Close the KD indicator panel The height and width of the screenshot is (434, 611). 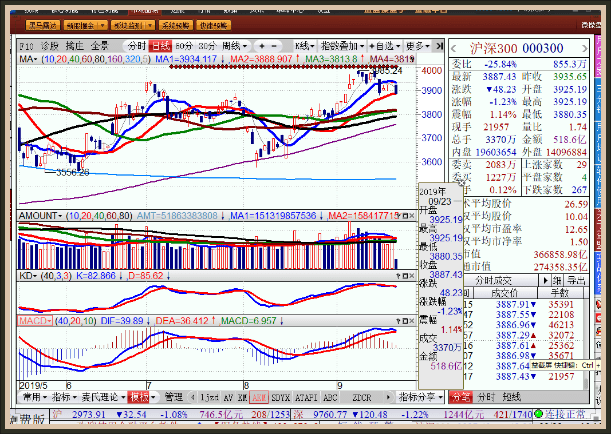[x=412, y=276]
